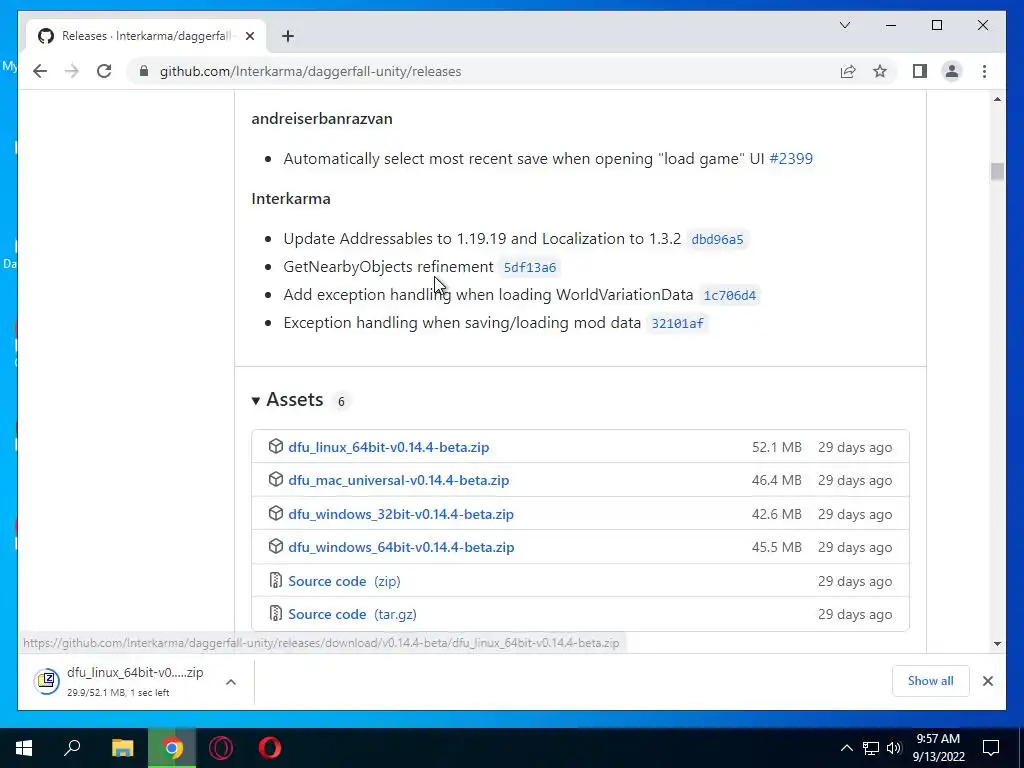
Task: Click package icon beside mac universal zip
Action: (x=276, y=479)
